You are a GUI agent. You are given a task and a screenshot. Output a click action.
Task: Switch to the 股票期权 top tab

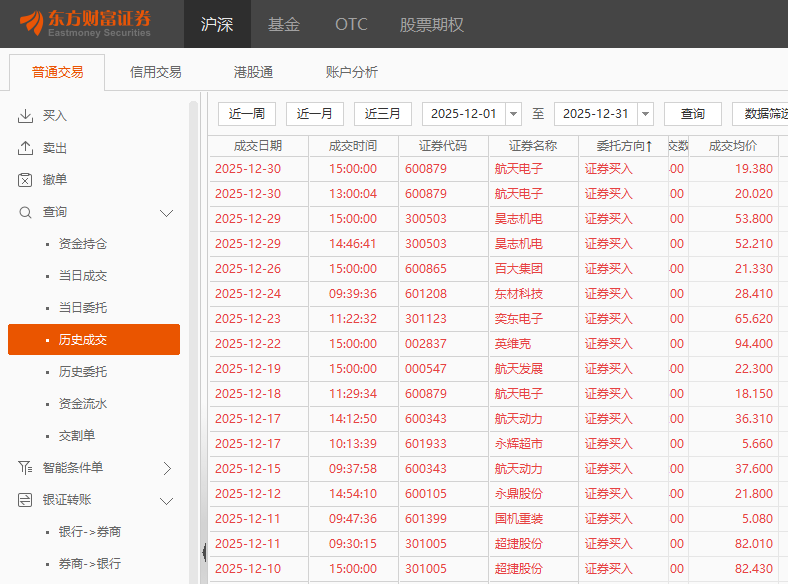432,24
